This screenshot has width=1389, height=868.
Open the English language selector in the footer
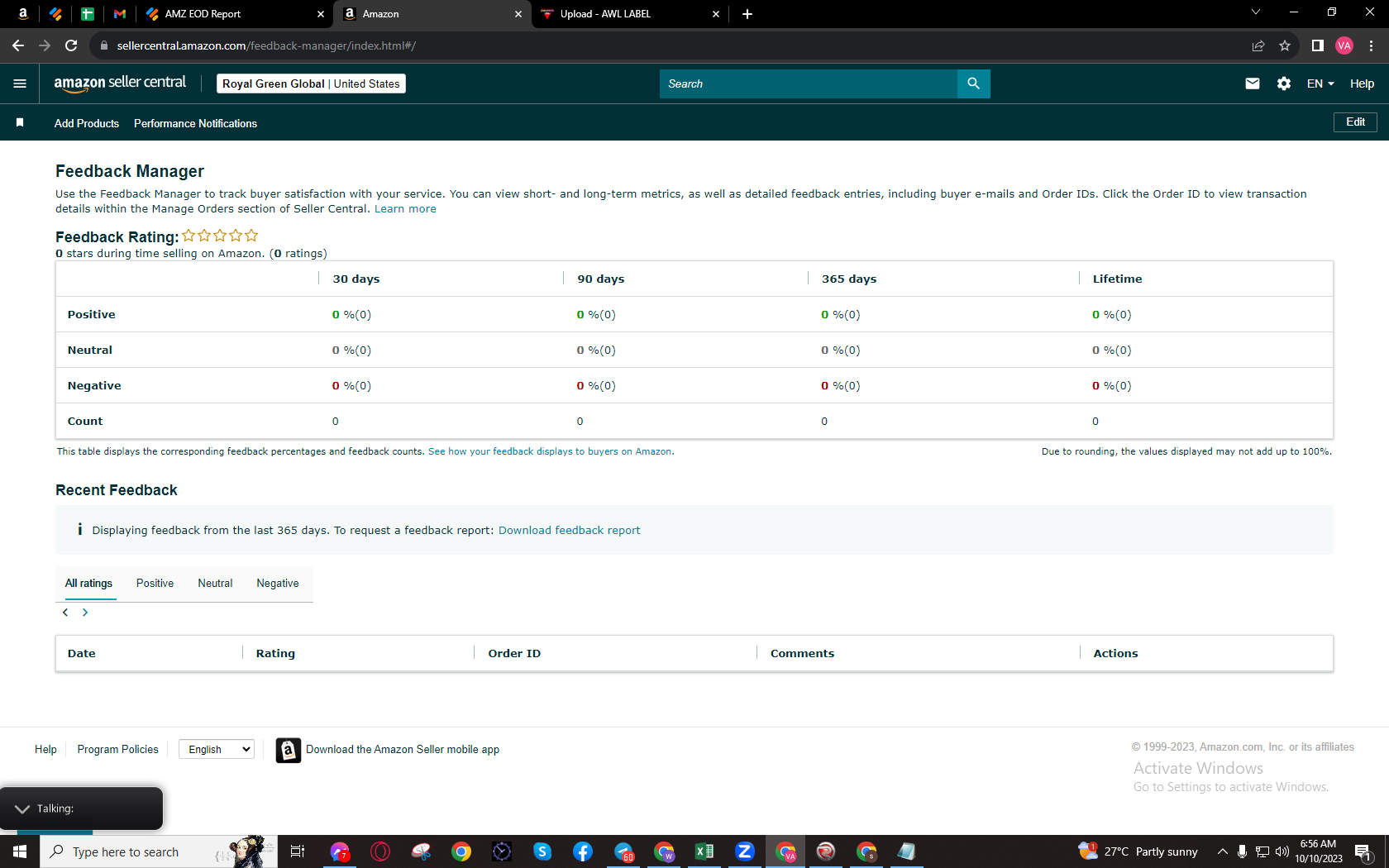pos(217,750)
